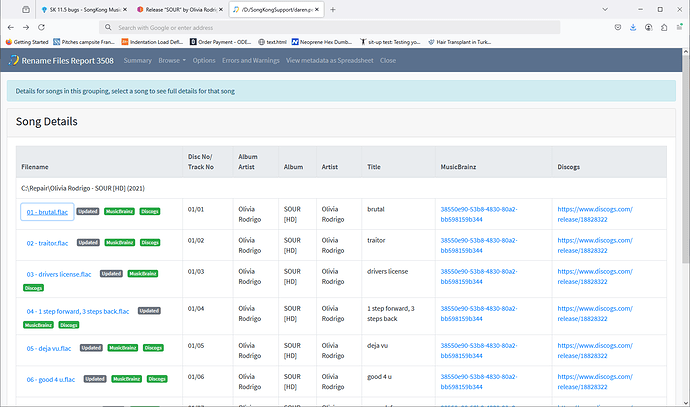Open a new tab with plus button

(x=333, y=9)
